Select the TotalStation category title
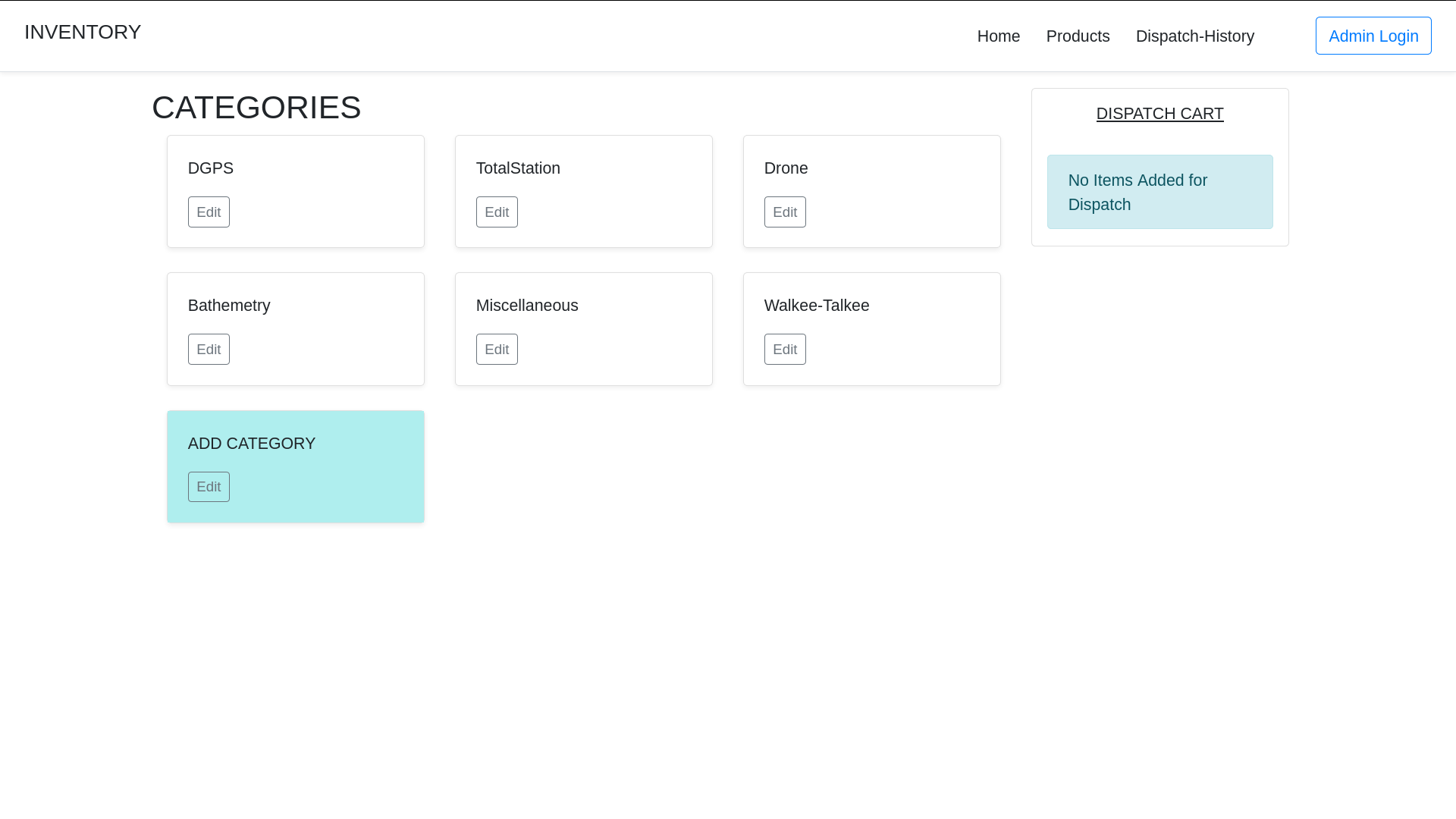Viewport: 1456px width, 819px height. tap(518, 168)
